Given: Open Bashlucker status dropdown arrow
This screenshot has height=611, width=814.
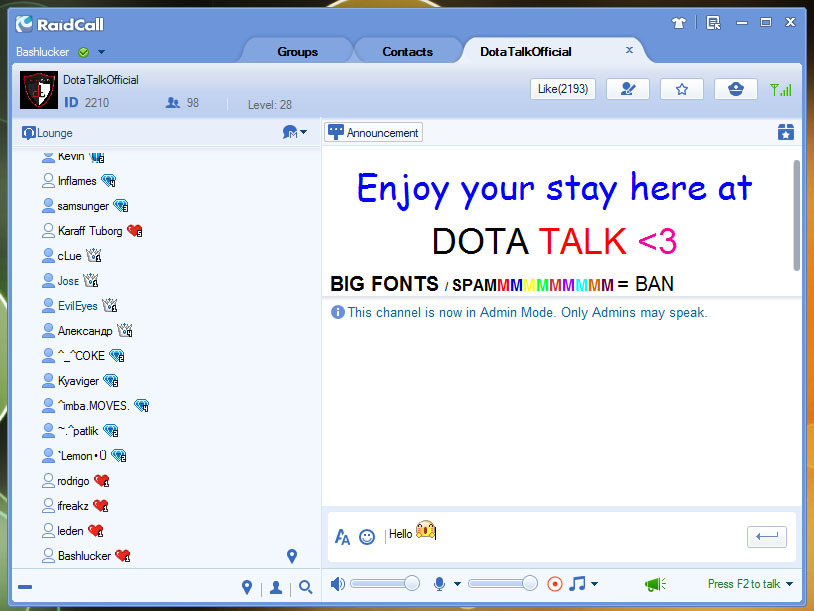Looking at the screenshot, I should coord(102,52).
